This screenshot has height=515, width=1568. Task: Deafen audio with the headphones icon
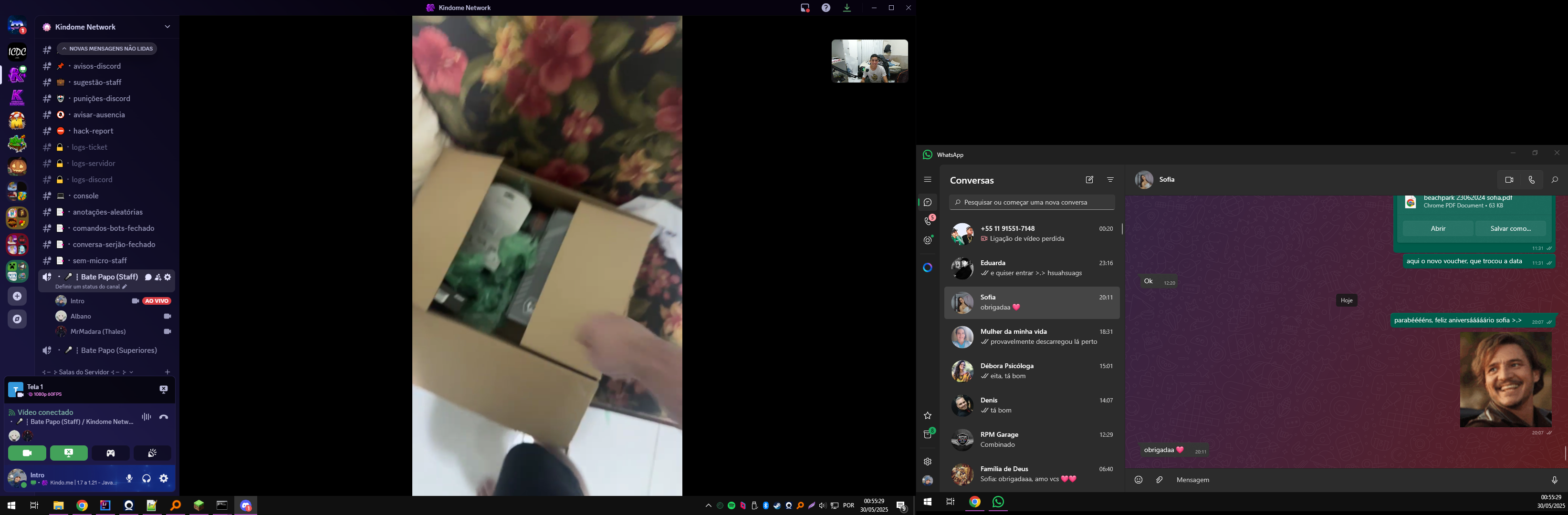(x=146, y=478)
